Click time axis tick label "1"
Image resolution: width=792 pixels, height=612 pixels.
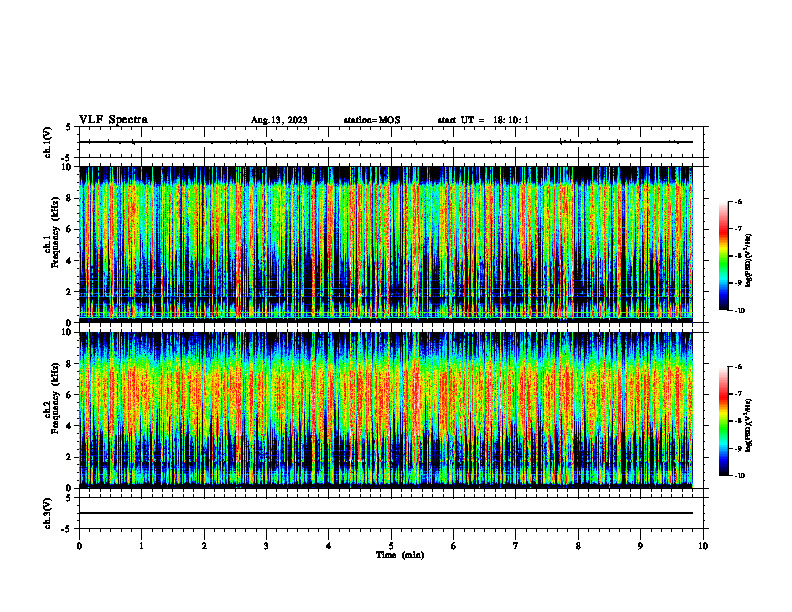[x=142, y=546]
